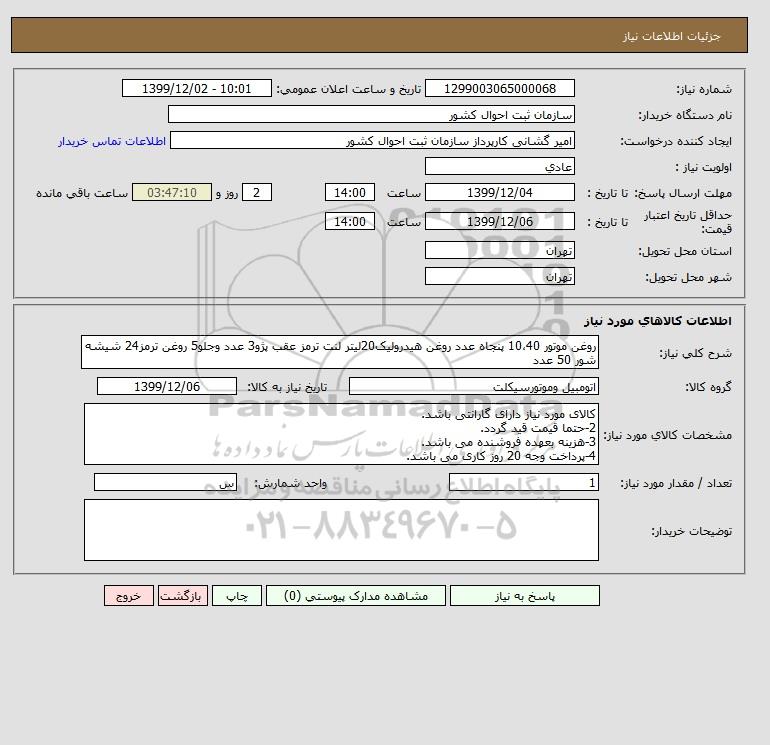The width and height of the screenshot is (770, 745).
Task: Select the شماره نیاز field 1299003065000068
Action: [499, 89]
